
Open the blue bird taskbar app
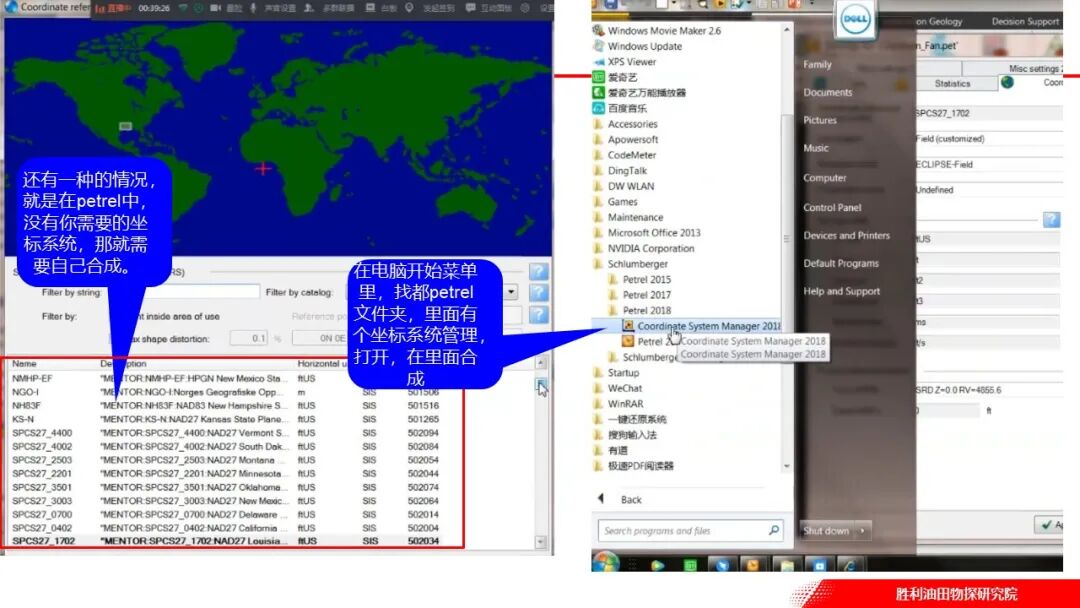click(x=722, y=565)
